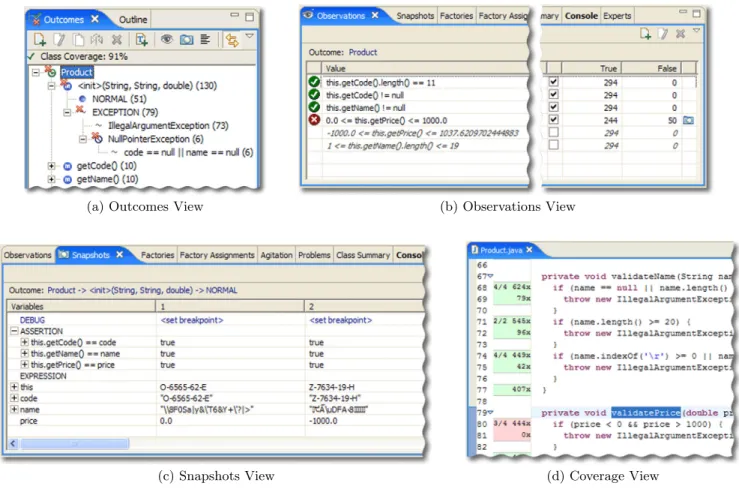Click the NullPointerException node icon

(97, 138)
